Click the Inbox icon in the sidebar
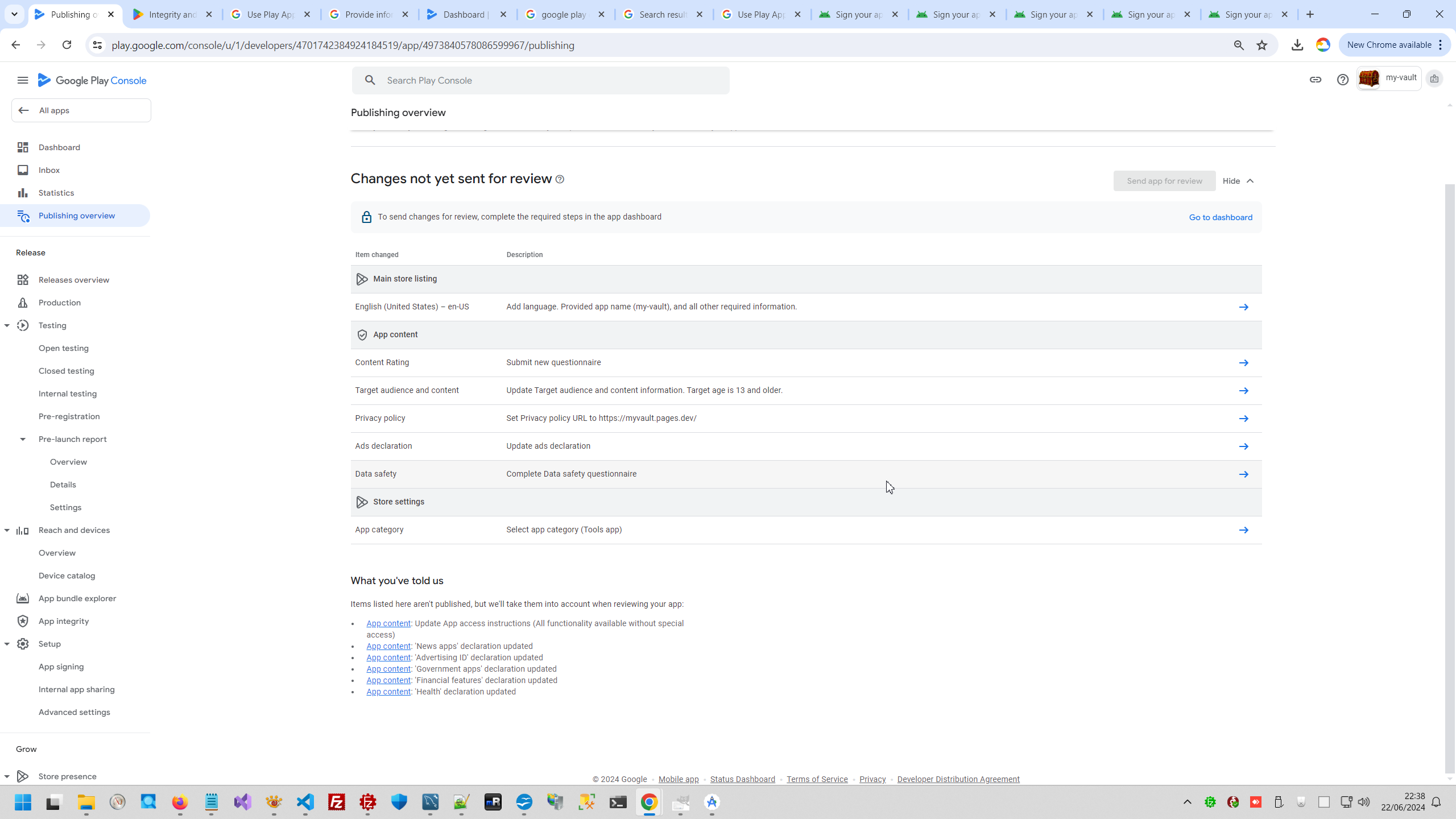The image size is (1456, 819). pos(23,170)
